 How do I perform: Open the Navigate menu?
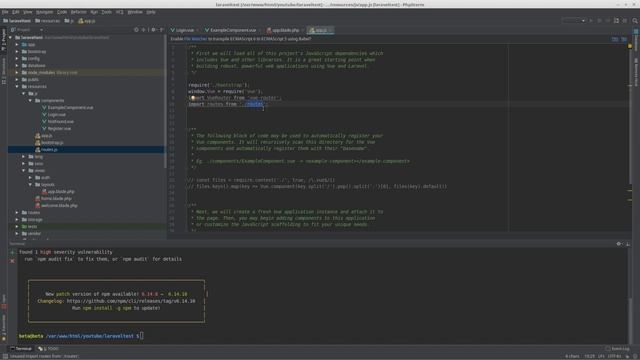pos(44,12)
